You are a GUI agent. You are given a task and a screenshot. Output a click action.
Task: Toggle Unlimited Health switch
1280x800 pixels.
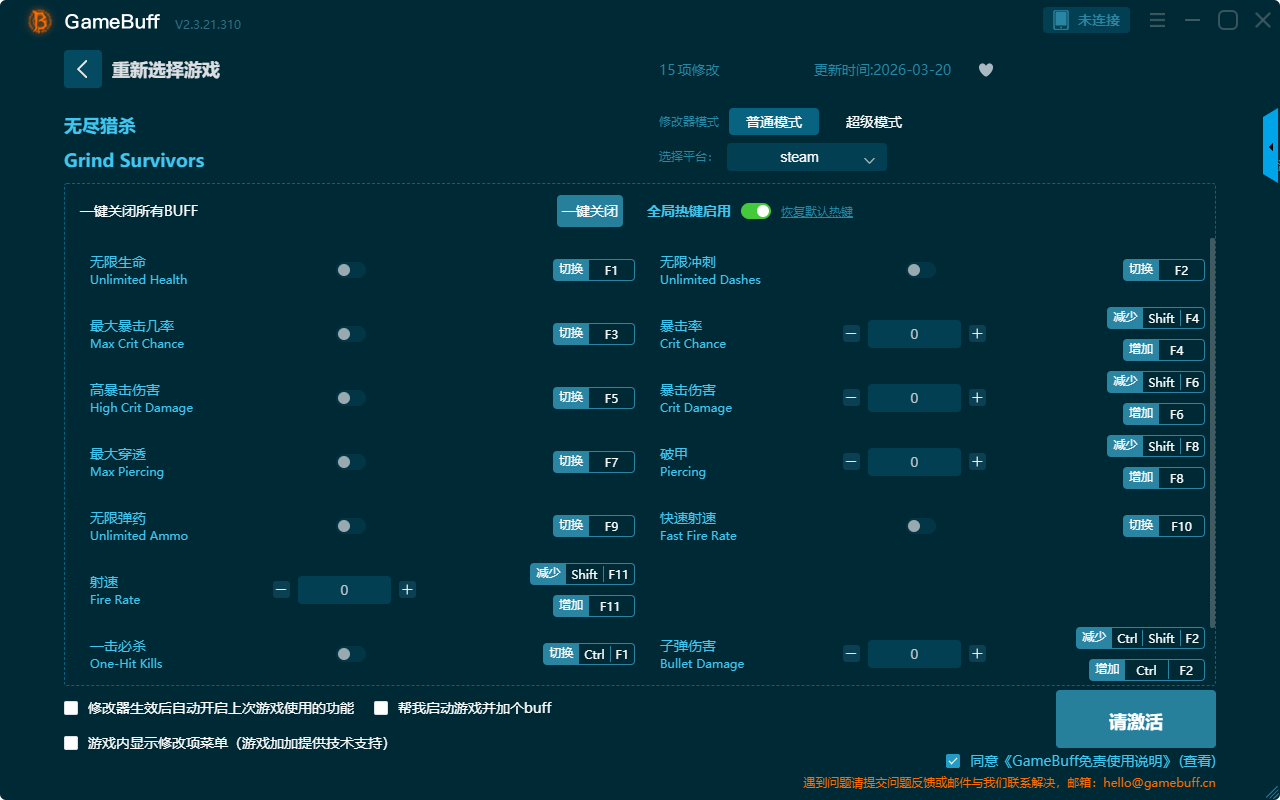click(351, 270)
